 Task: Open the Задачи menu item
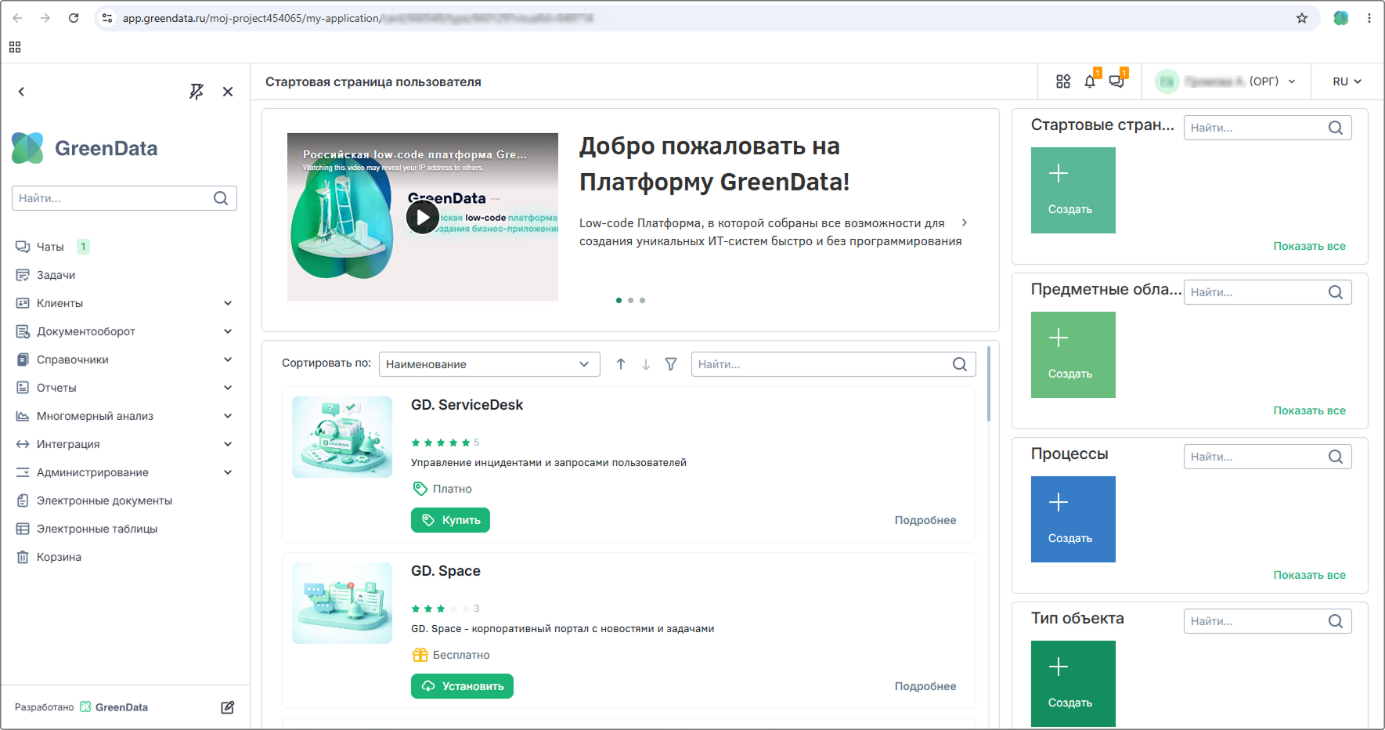click(x=56, y=275)
